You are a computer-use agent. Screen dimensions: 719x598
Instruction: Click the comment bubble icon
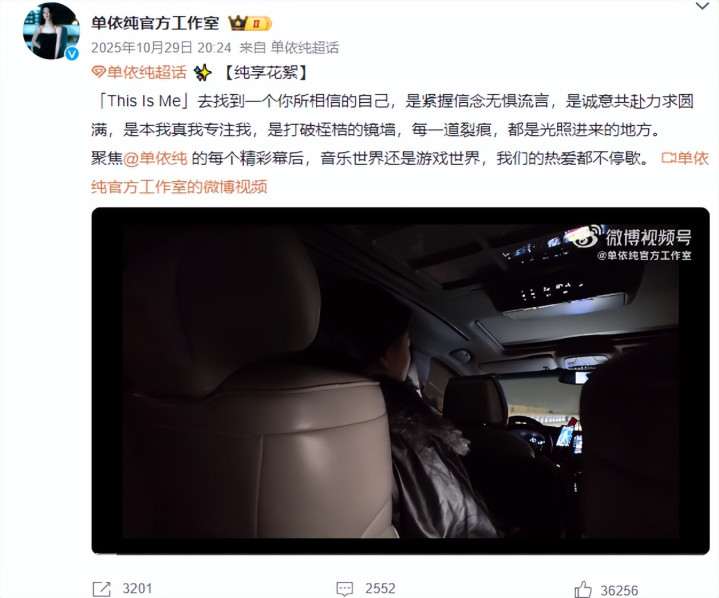345,589
